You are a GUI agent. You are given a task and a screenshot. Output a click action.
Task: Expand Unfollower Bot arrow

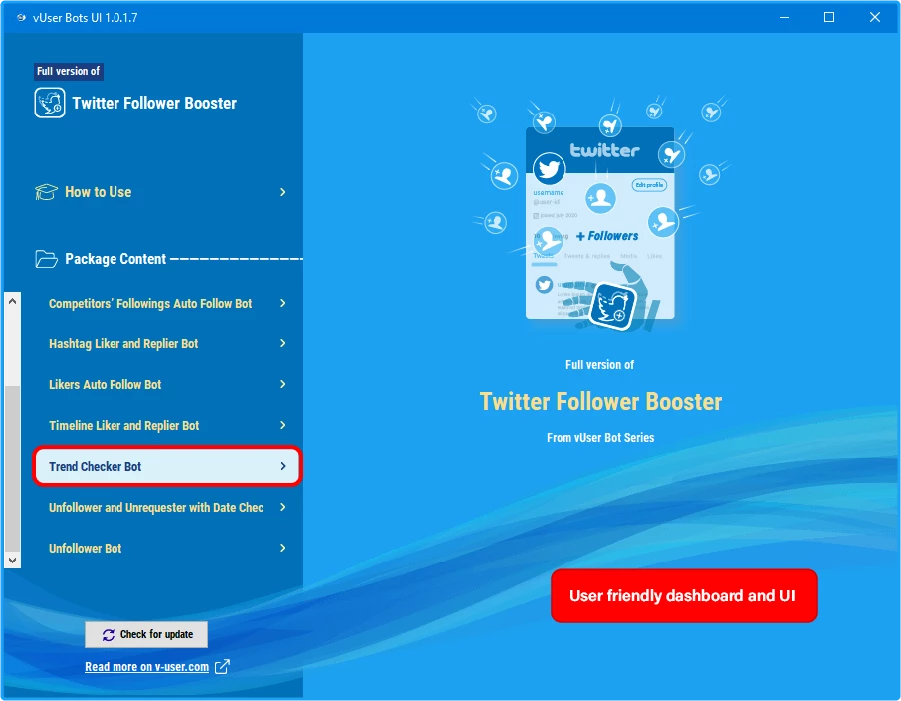[x=282, y=548]
